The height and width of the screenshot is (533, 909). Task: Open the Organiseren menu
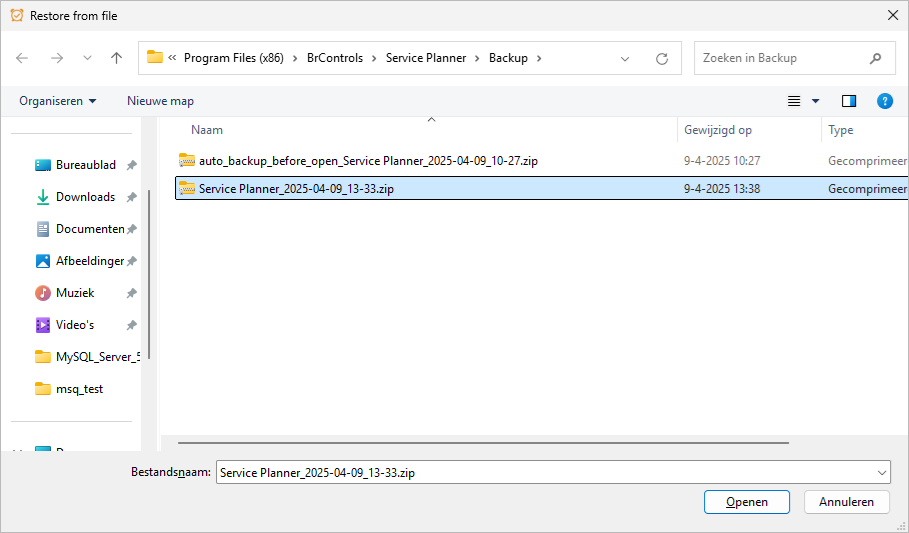(57, 101)
